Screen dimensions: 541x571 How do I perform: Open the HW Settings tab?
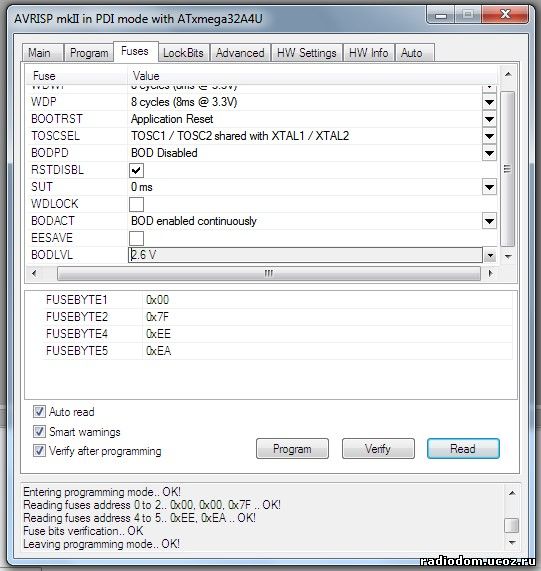[x=307, y=53]
